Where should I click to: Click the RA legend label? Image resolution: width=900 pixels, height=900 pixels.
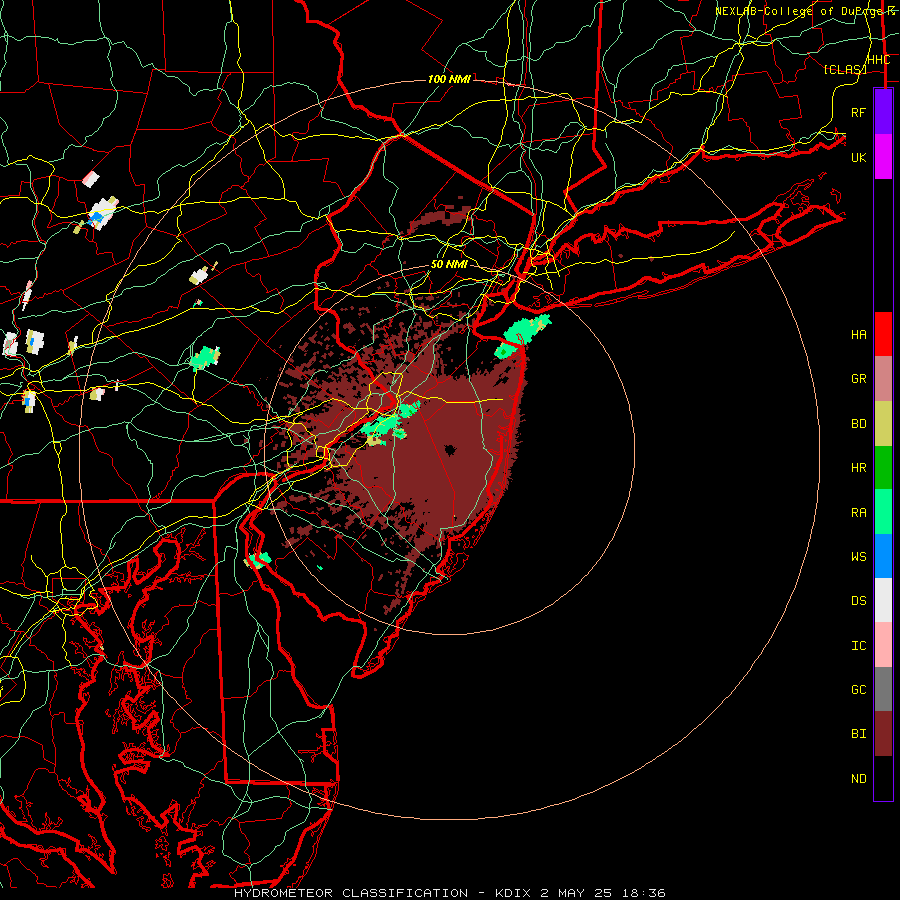tap(858, 513)
